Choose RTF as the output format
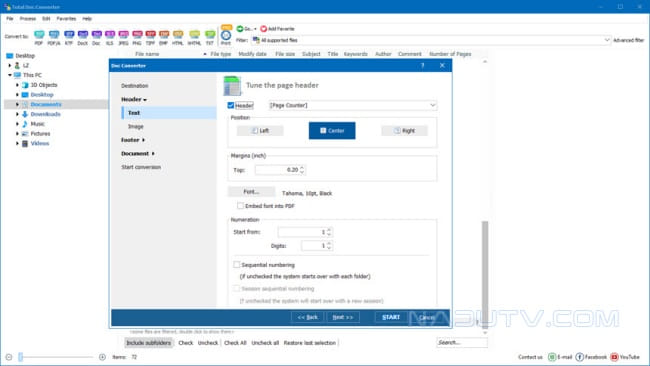The width and height of the screenshot is (650, 366). (x=69, y=37)
